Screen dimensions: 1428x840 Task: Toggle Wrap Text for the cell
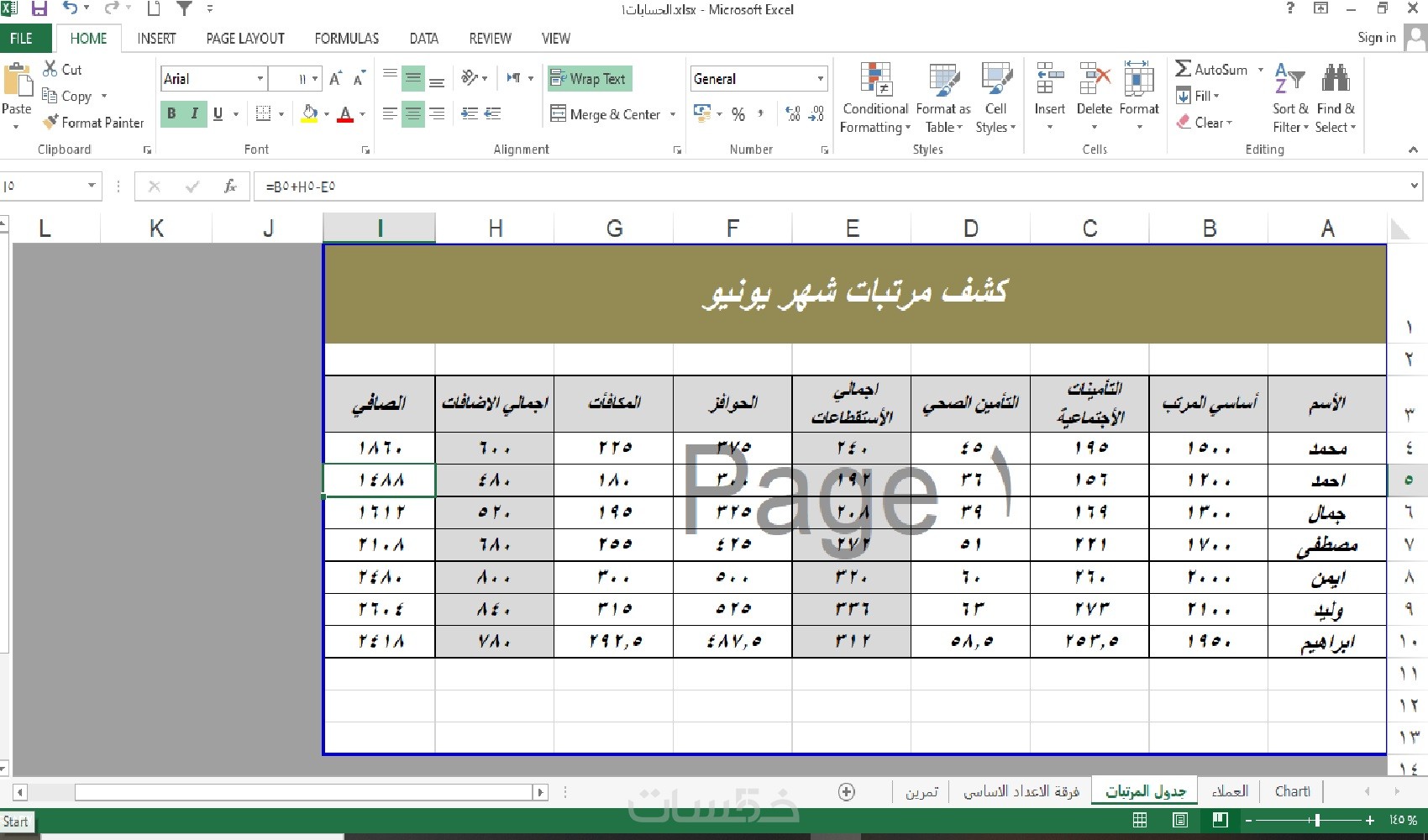(x=589, y=79)
